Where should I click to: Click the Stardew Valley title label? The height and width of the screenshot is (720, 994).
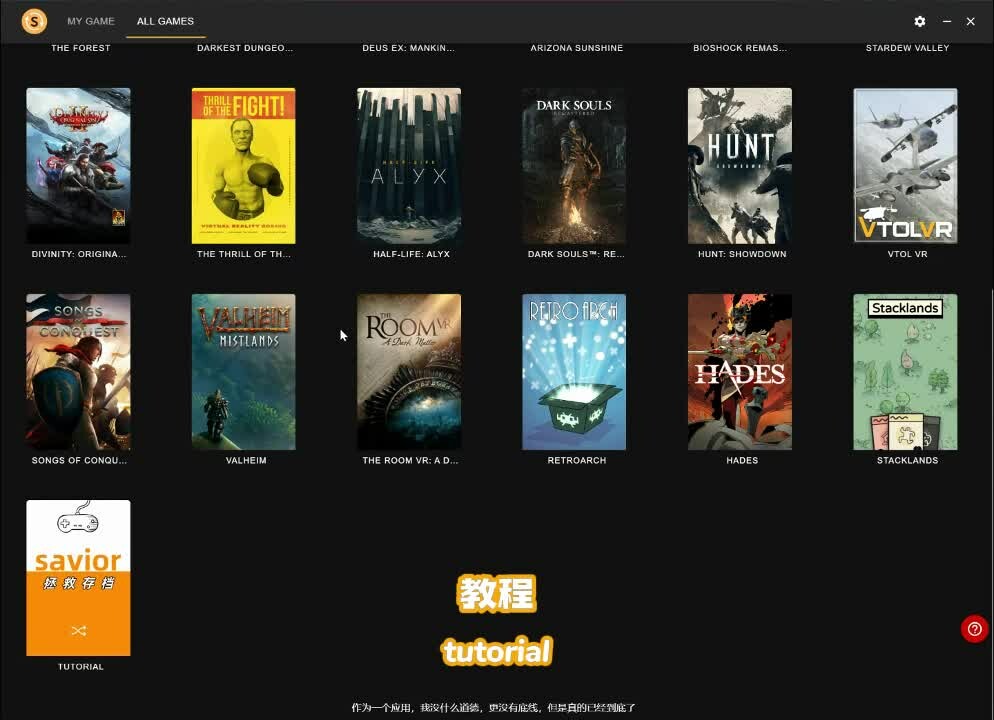[x=907, y=48]
